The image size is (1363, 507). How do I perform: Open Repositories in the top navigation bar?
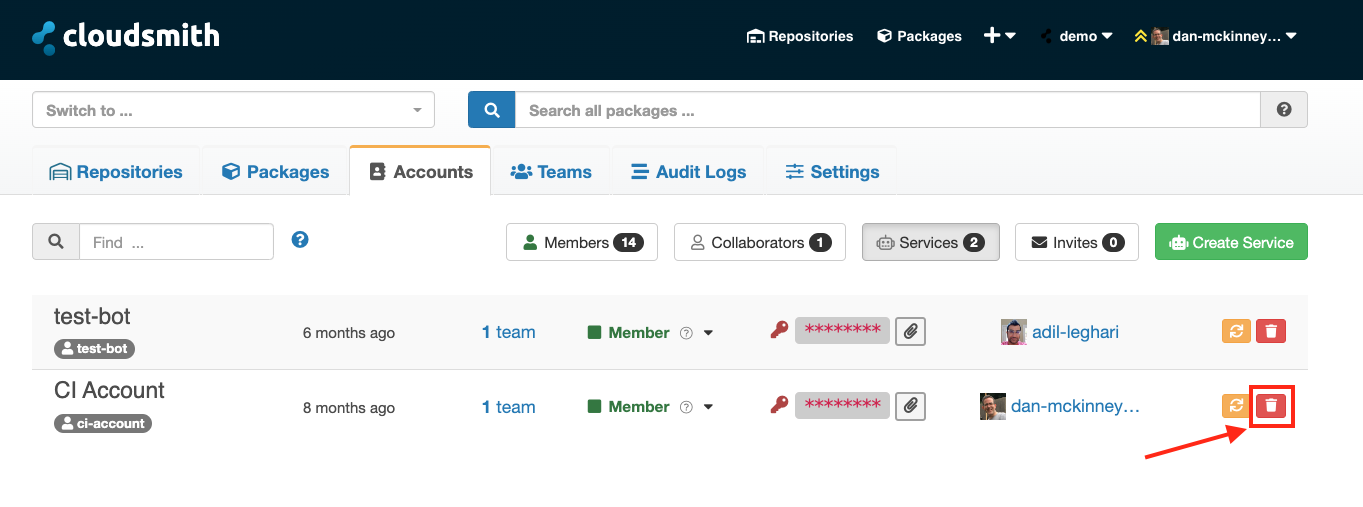[800, 36]
